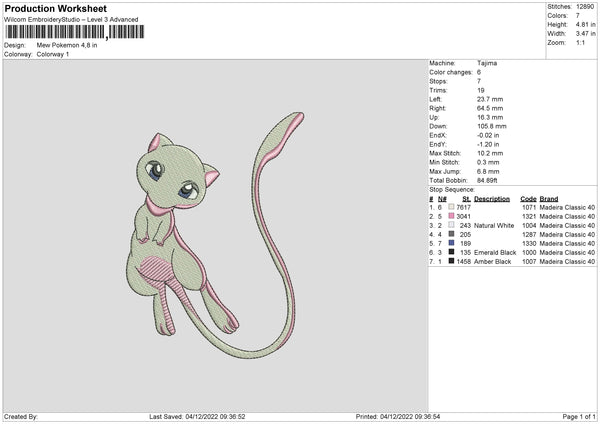Click the Right value 64.5 mm
The height and width of the screenshot is (424, 600).
(x=490, y=108)
